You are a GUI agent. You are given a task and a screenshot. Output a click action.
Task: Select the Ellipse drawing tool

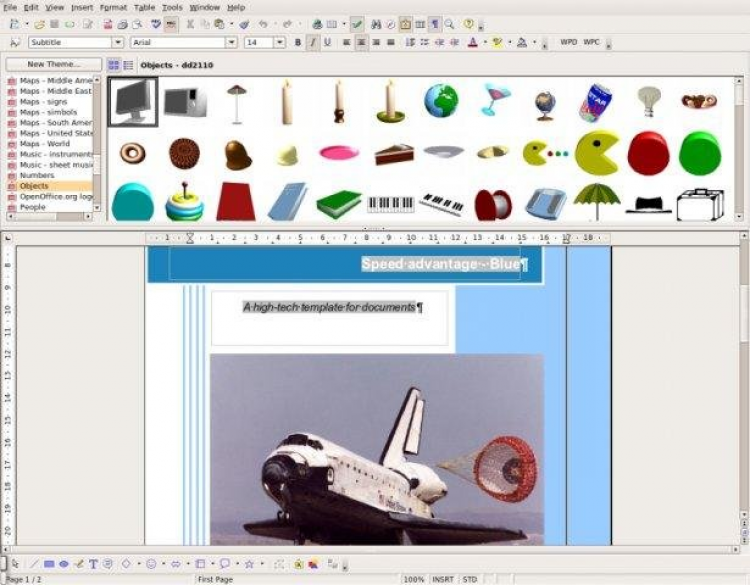tap(64, 564)
